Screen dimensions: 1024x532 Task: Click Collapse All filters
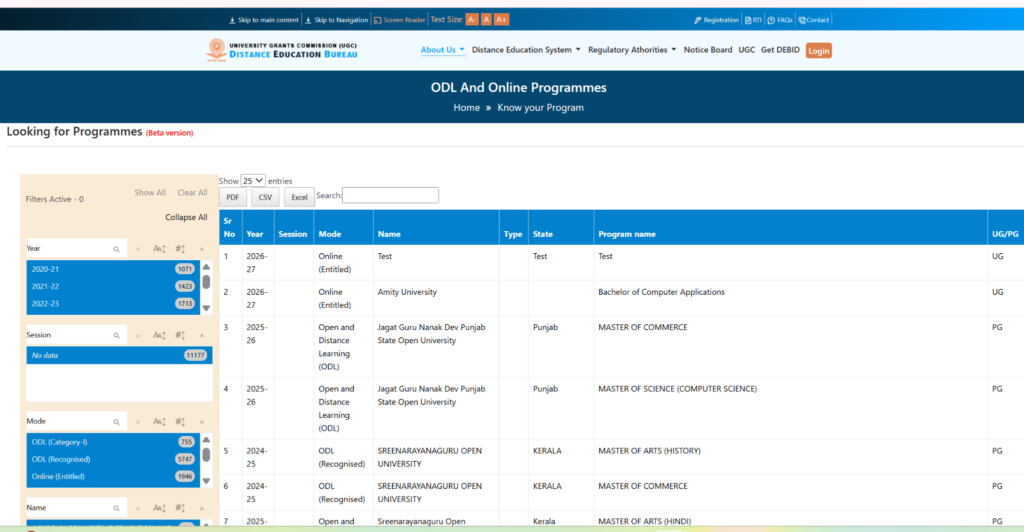(186, 217)
